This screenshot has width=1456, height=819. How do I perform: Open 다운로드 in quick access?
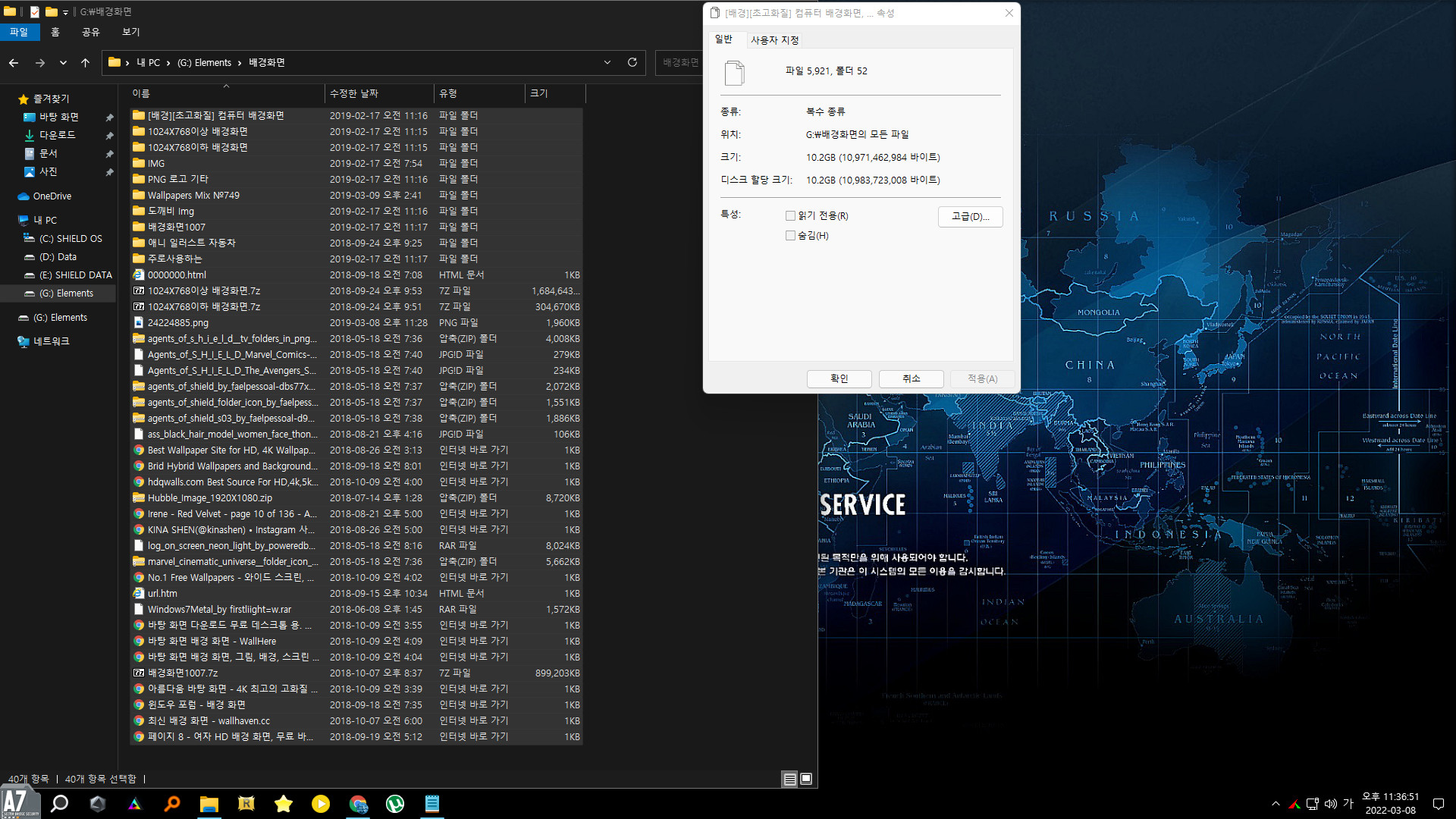click(58, 135)
